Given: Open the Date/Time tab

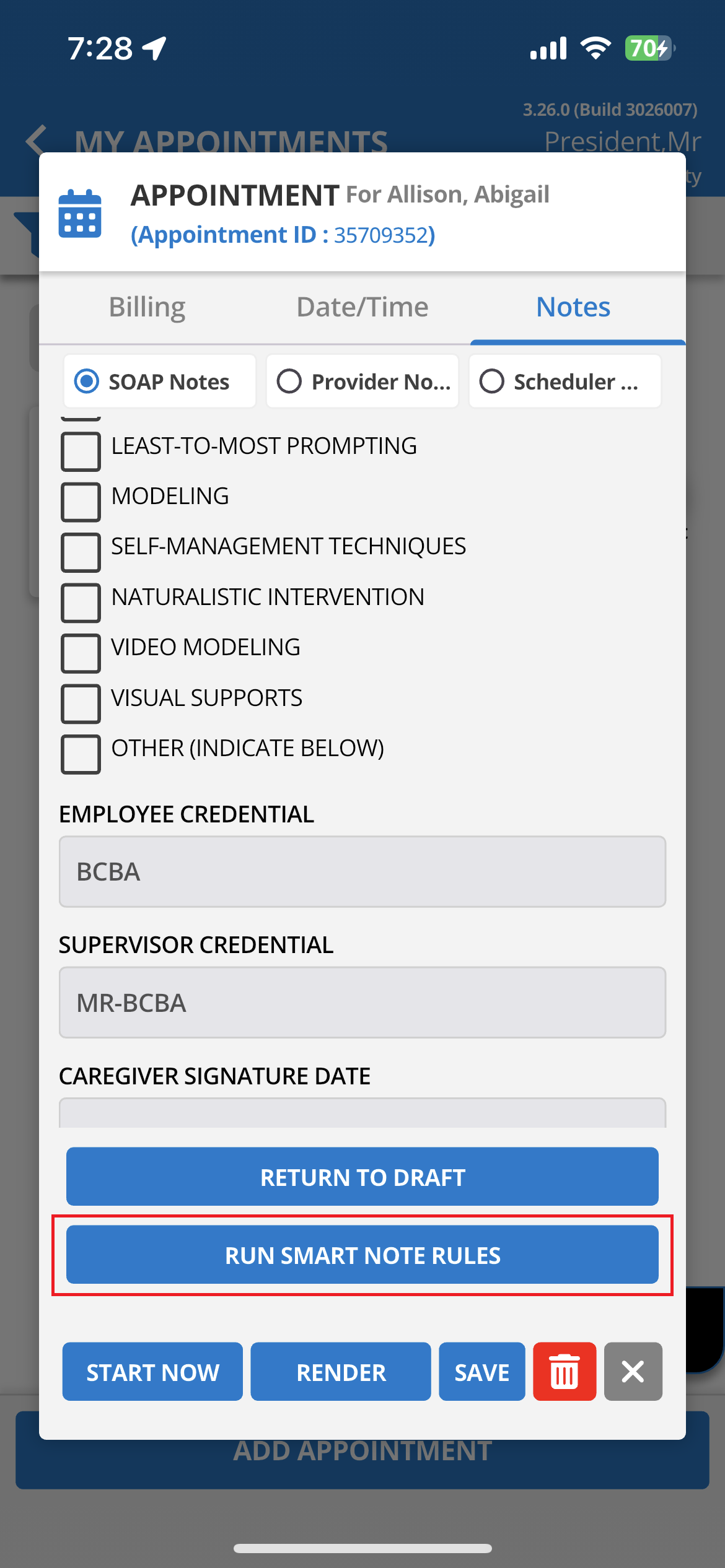Looking at the screenshot, I should tap(362, 307).
